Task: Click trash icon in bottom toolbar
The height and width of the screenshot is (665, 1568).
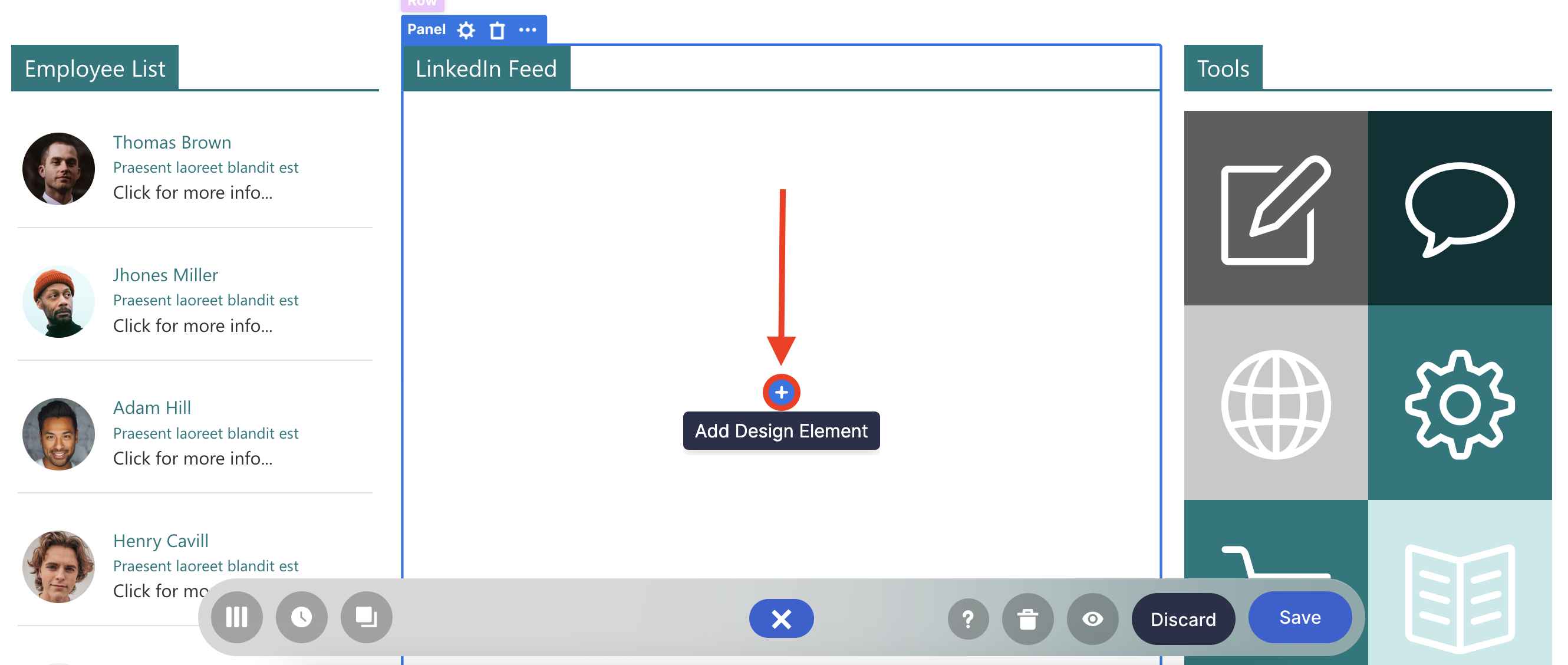Action: click(x=1027, y=620)
